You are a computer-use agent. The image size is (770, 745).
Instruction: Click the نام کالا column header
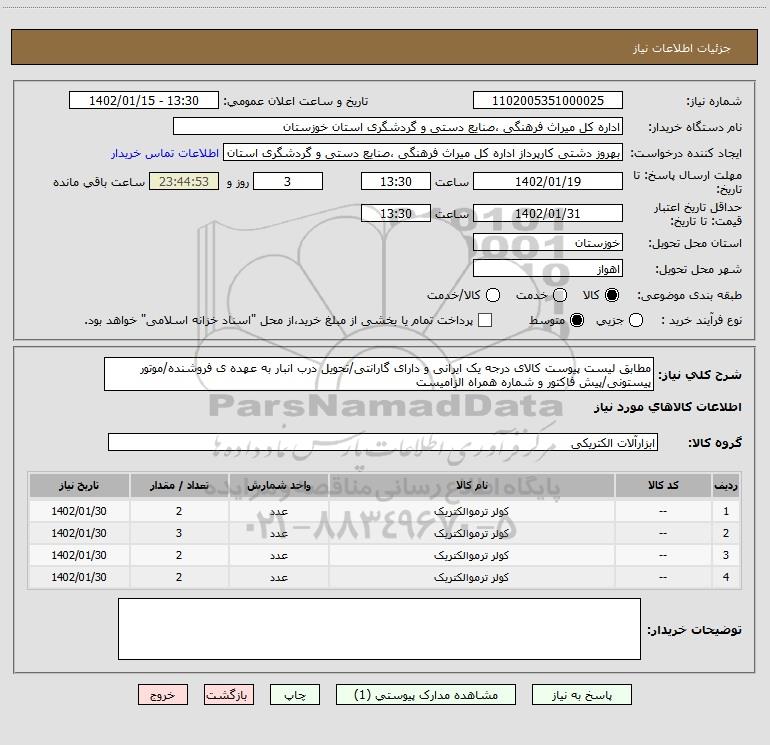[x=471, y=485]
